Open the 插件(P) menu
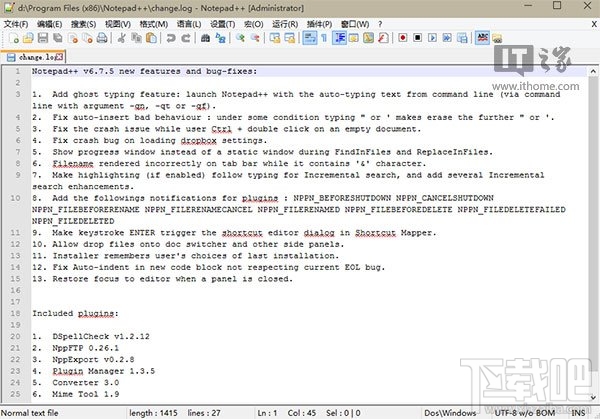 319,24
